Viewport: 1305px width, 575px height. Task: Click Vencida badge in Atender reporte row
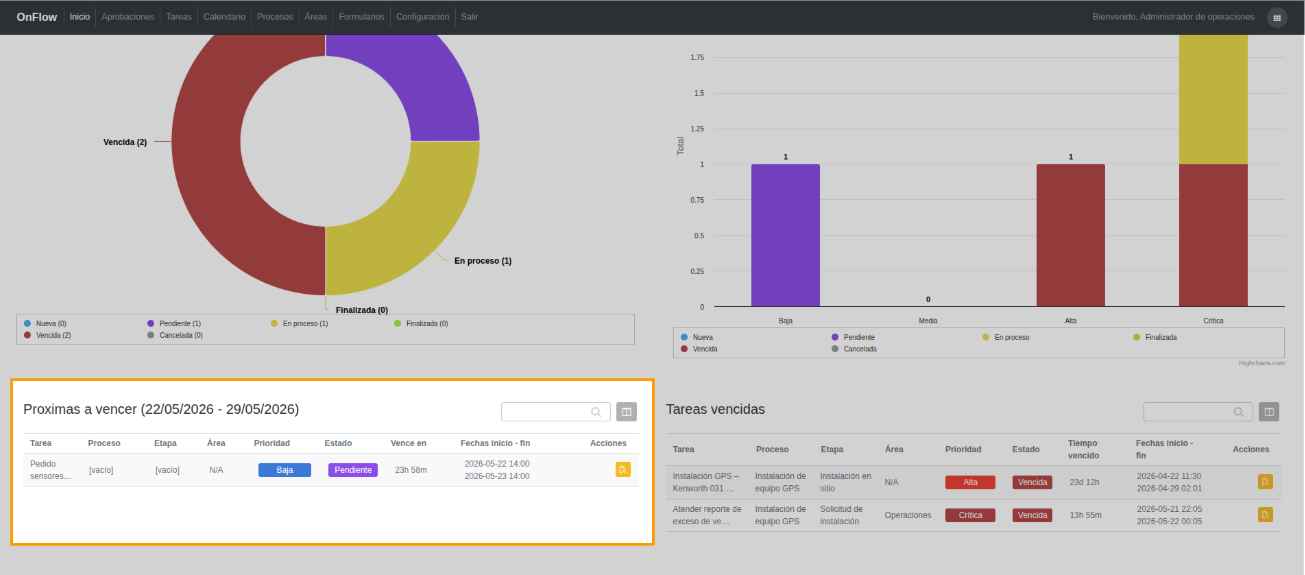tap(1032, 515)
